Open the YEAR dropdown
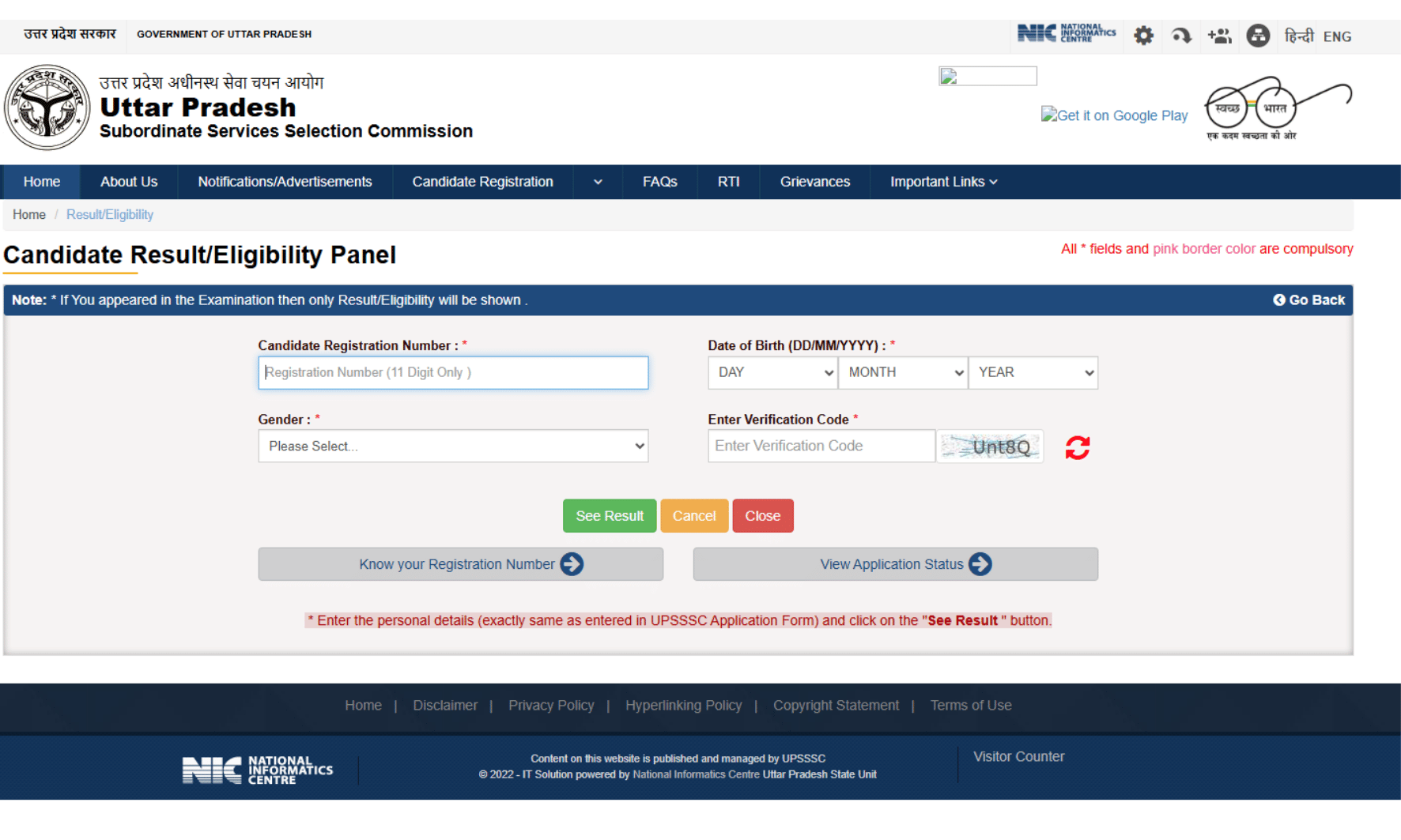This screenshot has width=1401, height=840. coord(1033,372)
